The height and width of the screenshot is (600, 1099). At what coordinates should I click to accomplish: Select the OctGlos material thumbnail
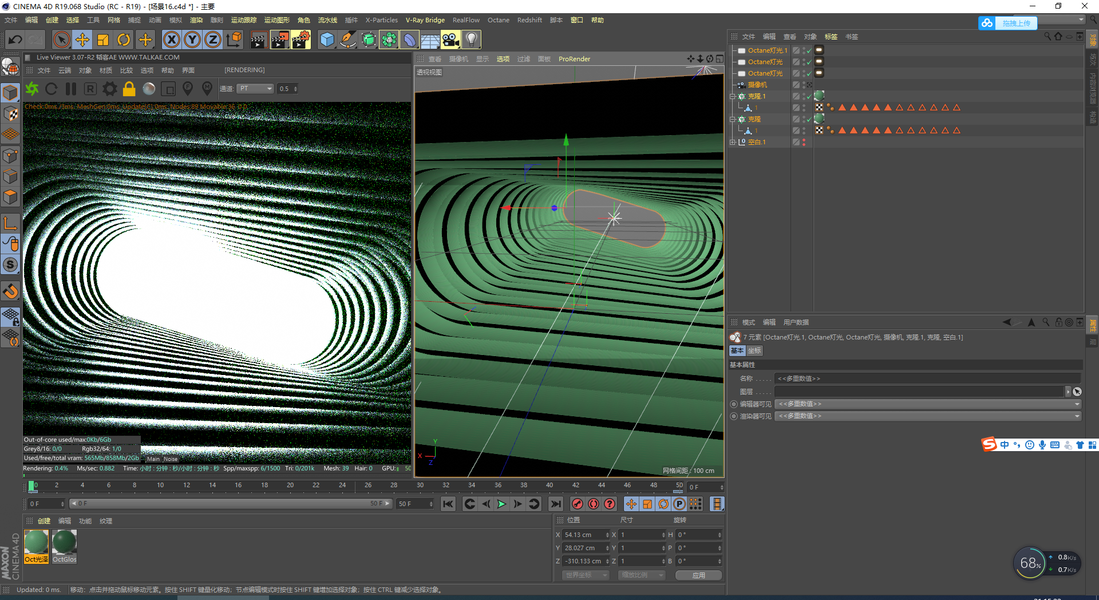[x=64, y=546]
